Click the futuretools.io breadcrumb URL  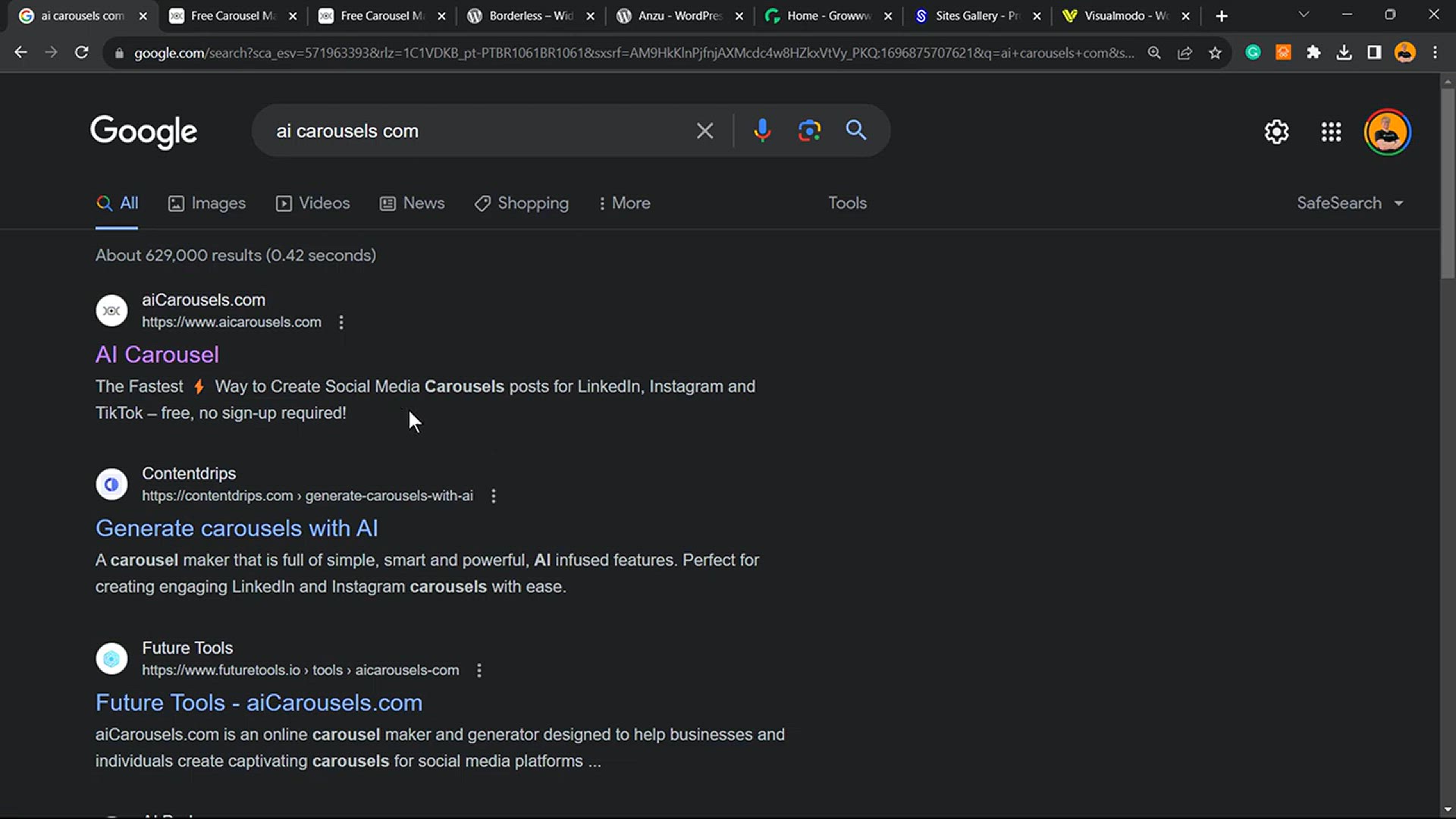pyautogui.click(x=300, y=670)
